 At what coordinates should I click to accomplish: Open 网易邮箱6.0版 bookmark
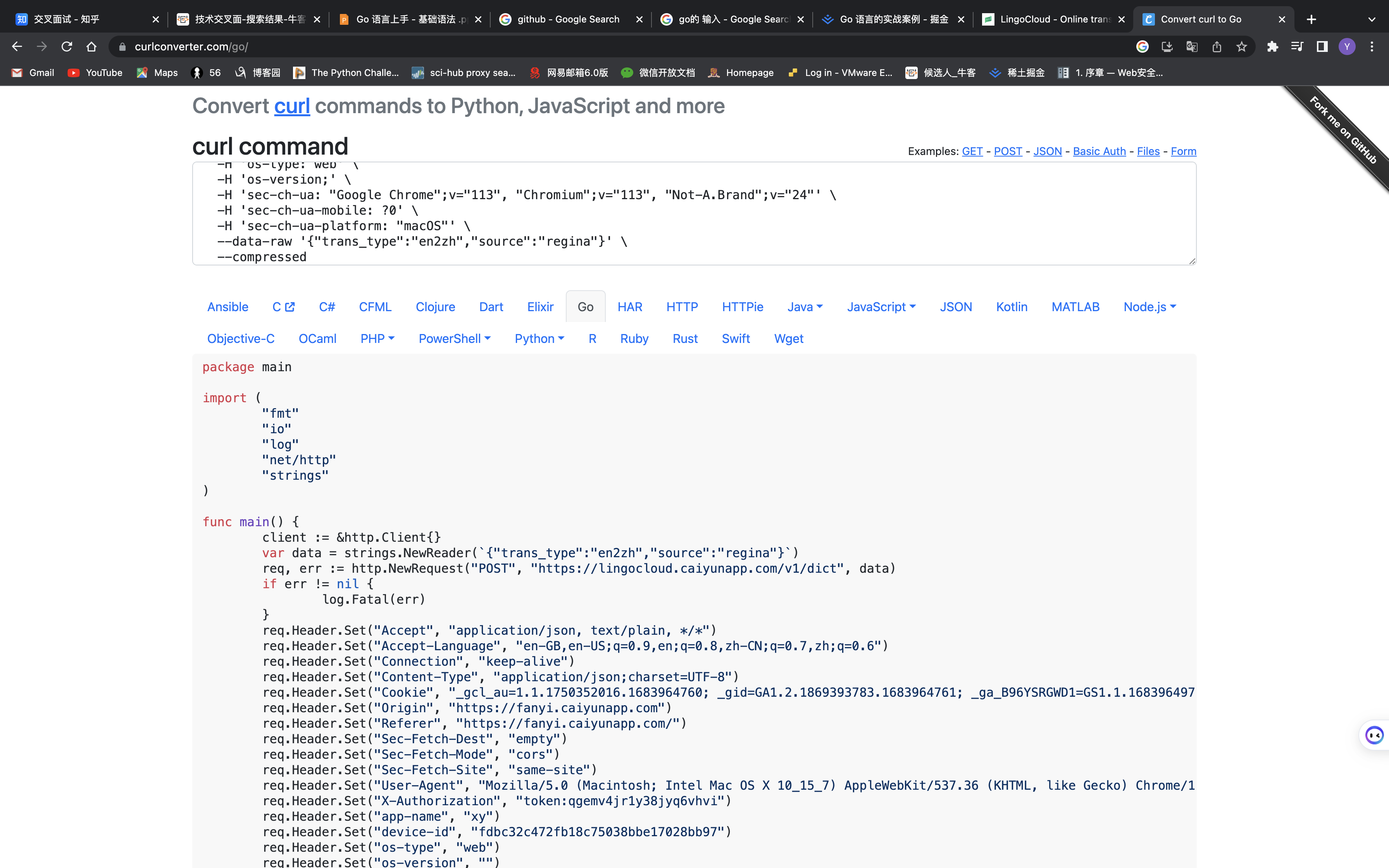pos(569,73)
